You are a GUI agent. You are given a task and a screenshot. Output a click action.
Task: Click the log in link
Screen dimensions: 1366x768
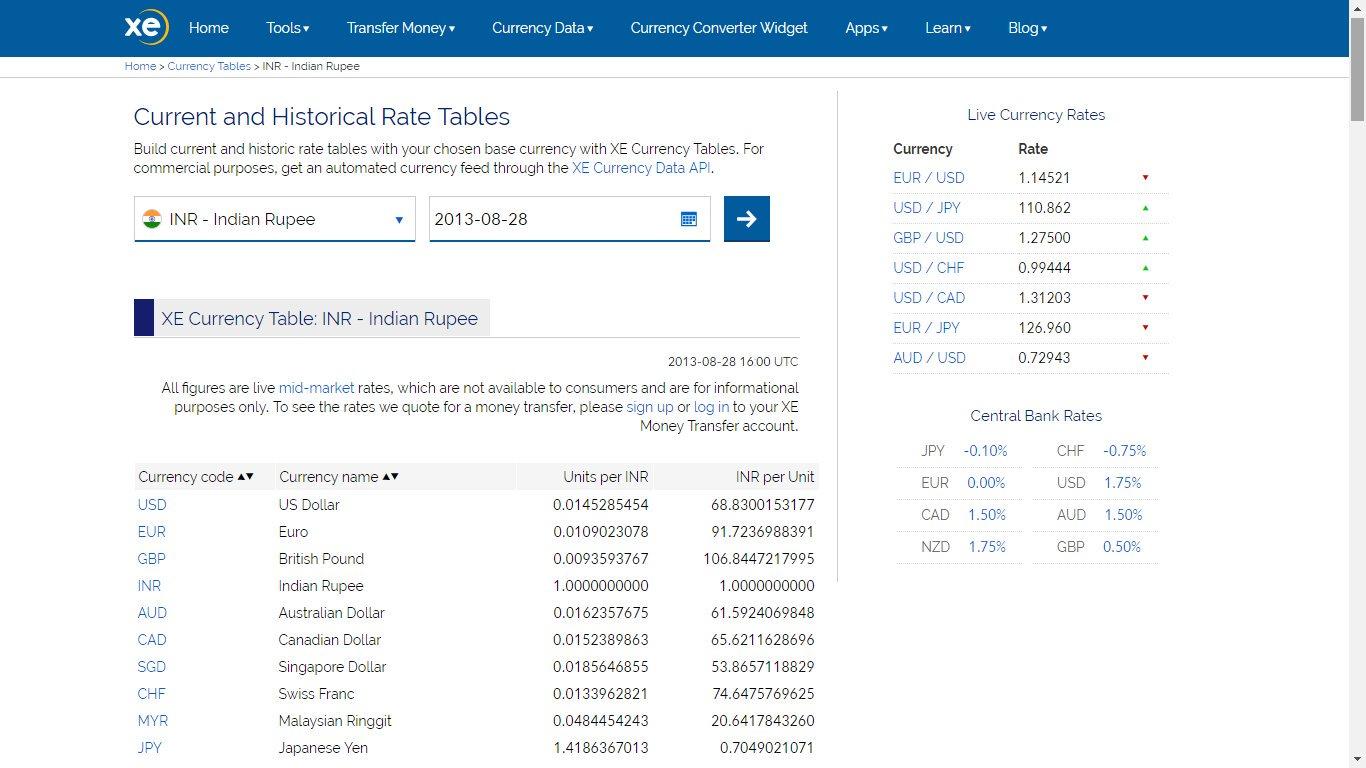(711, 407)
